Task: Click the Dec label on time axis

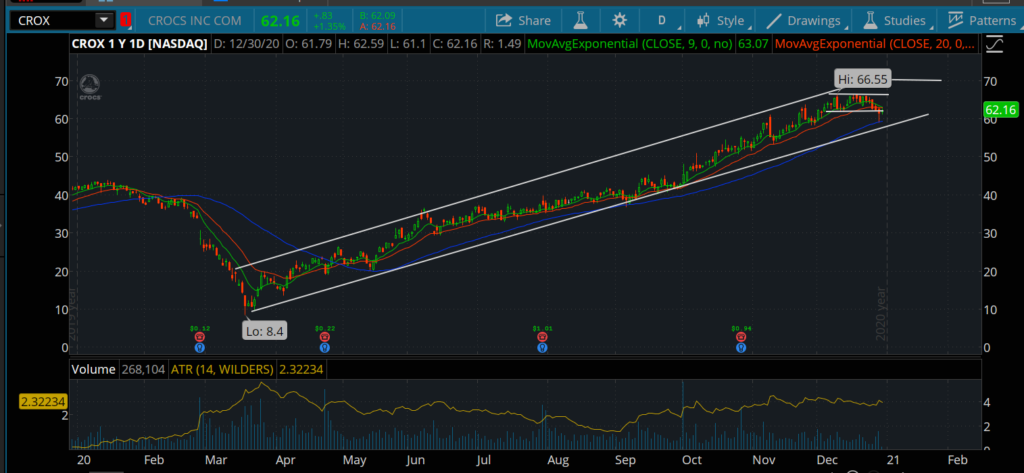Action: (x=827, y=460)
